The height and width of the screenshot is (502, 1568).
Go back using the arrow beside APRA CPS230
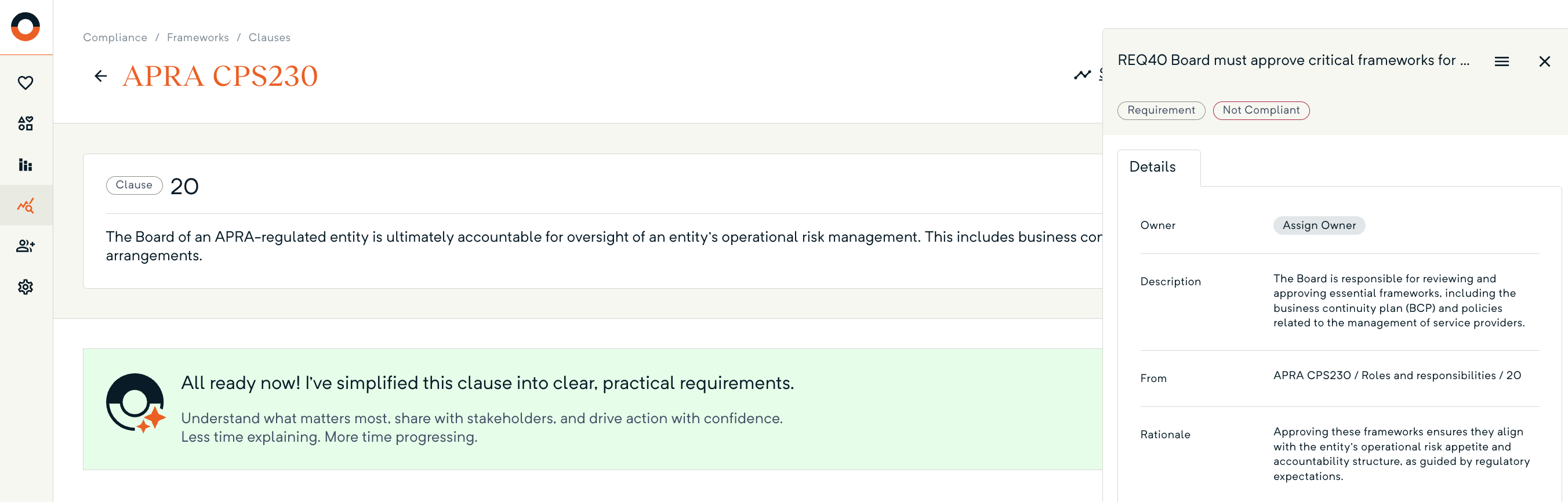101,76
